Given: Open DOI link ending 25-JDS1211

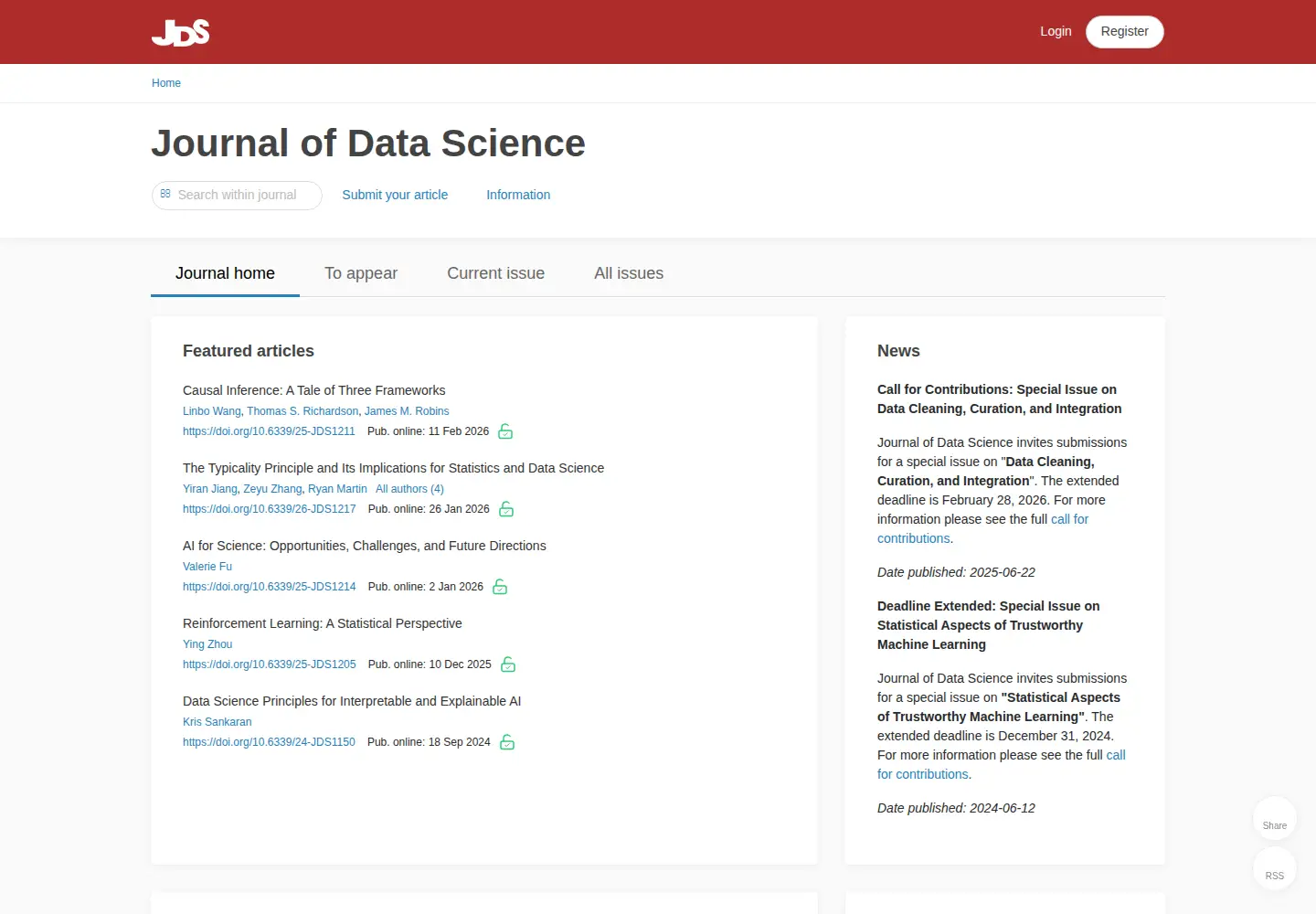Looking at the screenshot, I should tap(269, 431).
